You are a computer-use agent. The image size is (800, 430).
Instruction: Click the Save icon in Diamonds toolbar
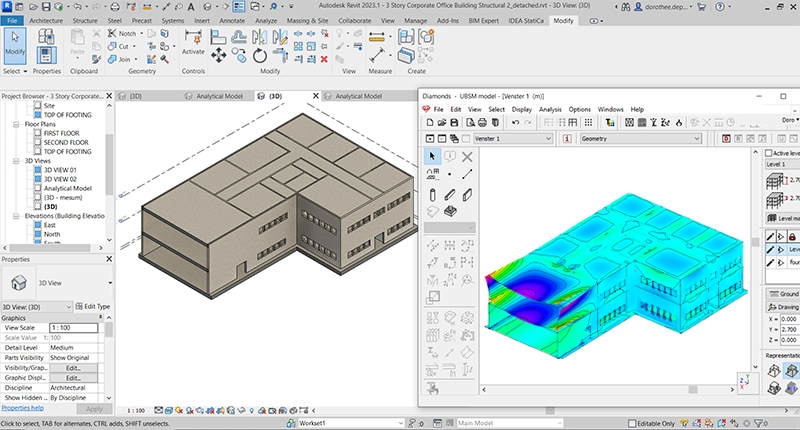(x=454, y=122)
